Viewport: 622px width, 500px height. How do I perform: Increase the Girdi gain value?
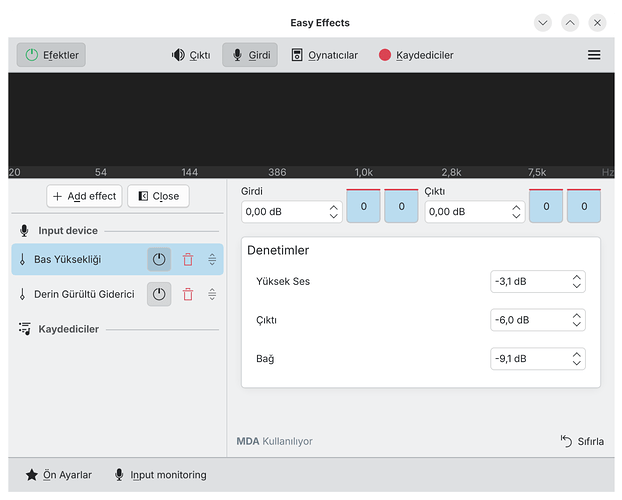point(334,208)
